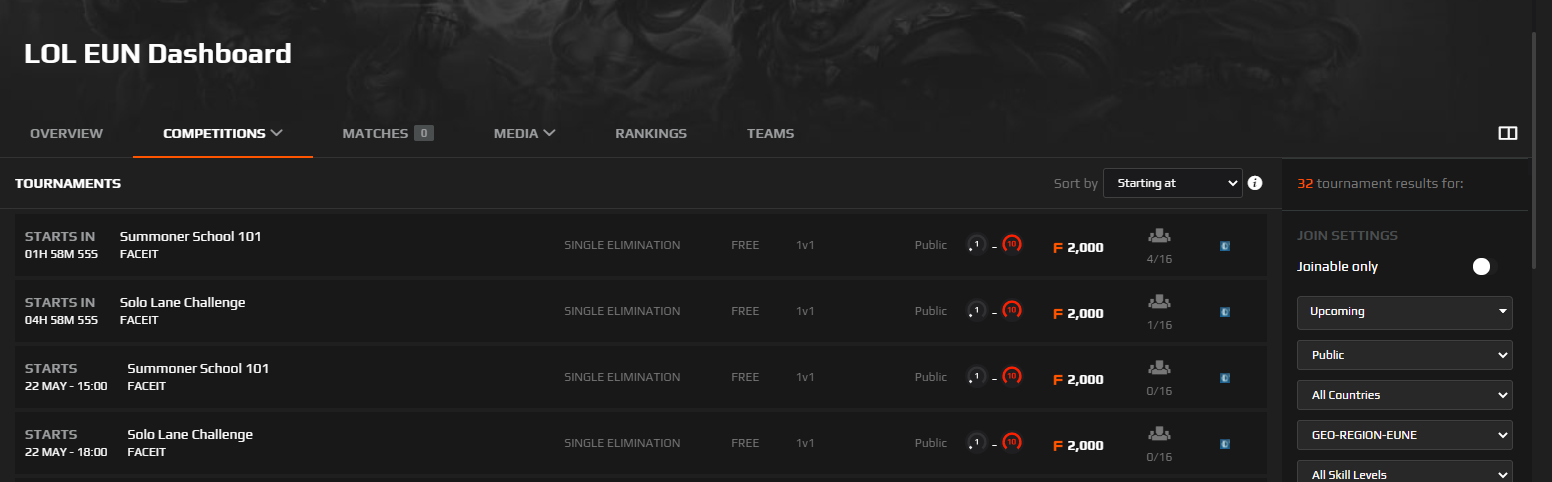The width and height of the screenshot is (1552, 482).
Task: Click the FACEIT points icon beside 2,000 in third row
Action: pos(1058,380)
